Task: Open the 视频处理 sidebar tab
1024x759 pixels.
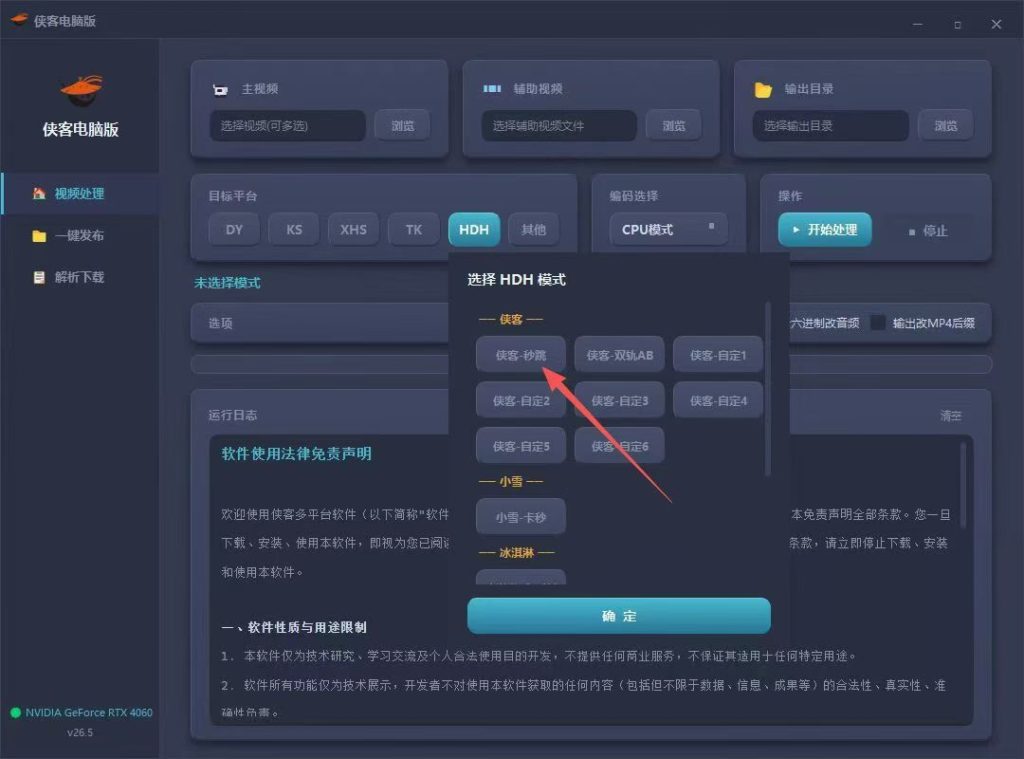Action: [x=80, y=193]
